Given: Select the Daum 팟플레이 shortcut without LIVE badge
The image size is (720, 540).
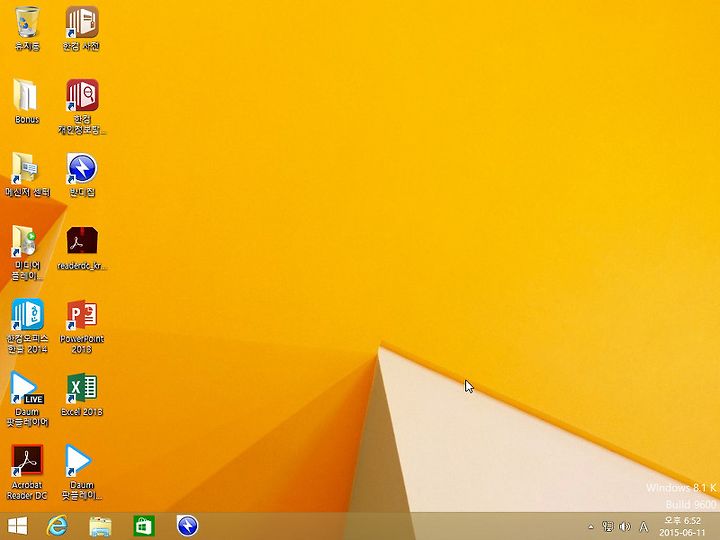Looking at the screenshot, I should (82, 472).
